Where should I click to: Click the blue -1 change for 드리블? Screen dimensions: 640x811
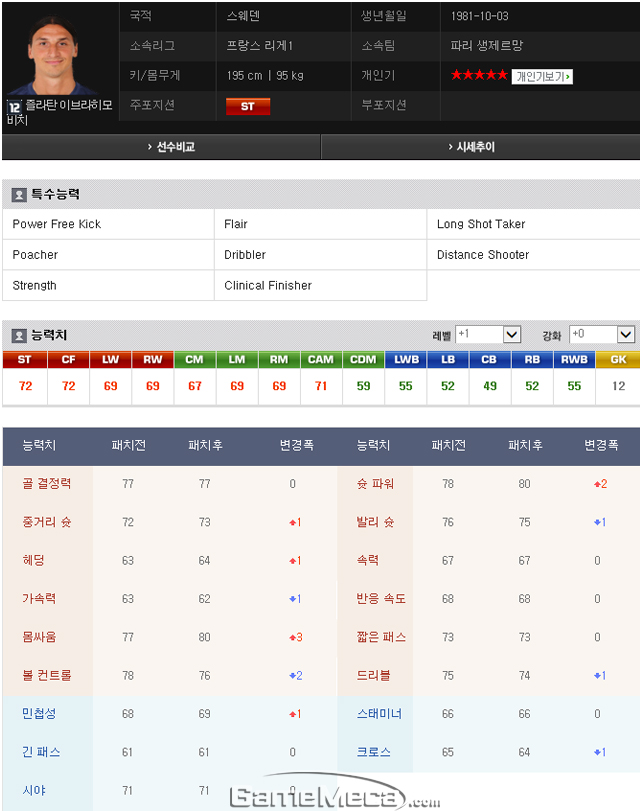600,675
